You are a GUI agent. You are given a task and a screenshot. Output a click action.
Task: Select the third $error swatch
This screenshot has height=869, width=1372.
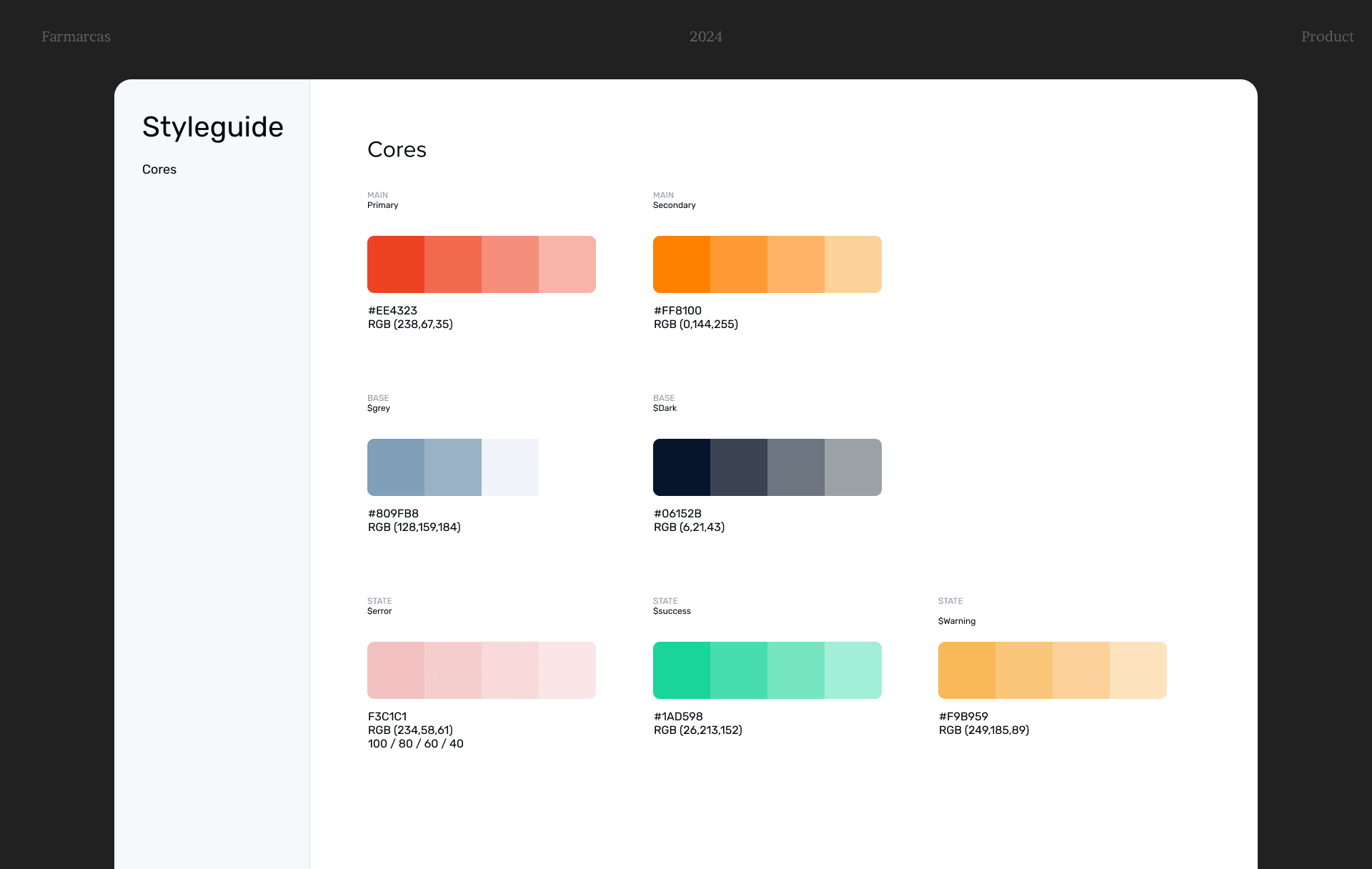pos(510,670)
